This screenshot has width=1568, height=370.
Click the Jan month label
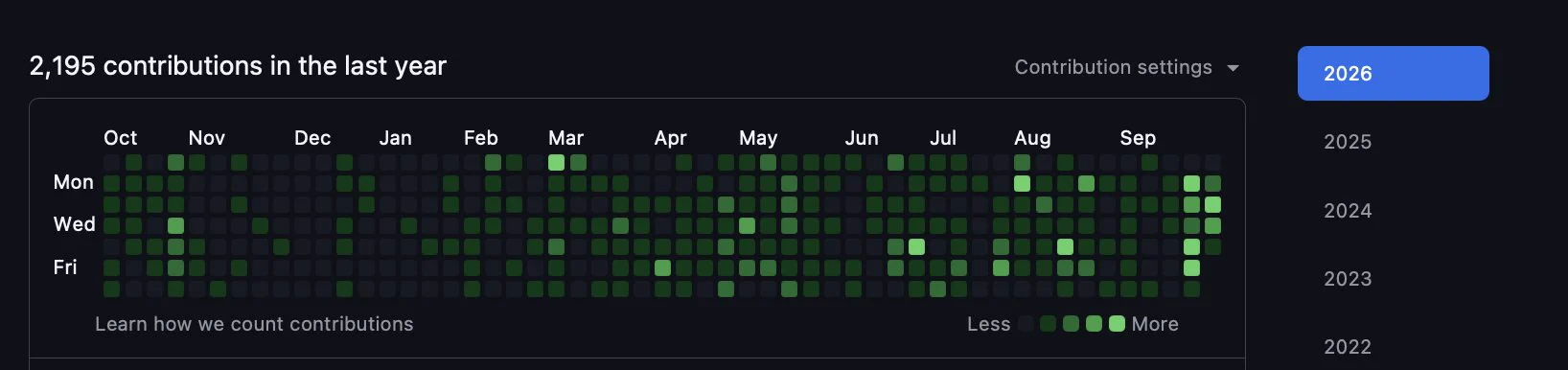click(x=395, y=138)
